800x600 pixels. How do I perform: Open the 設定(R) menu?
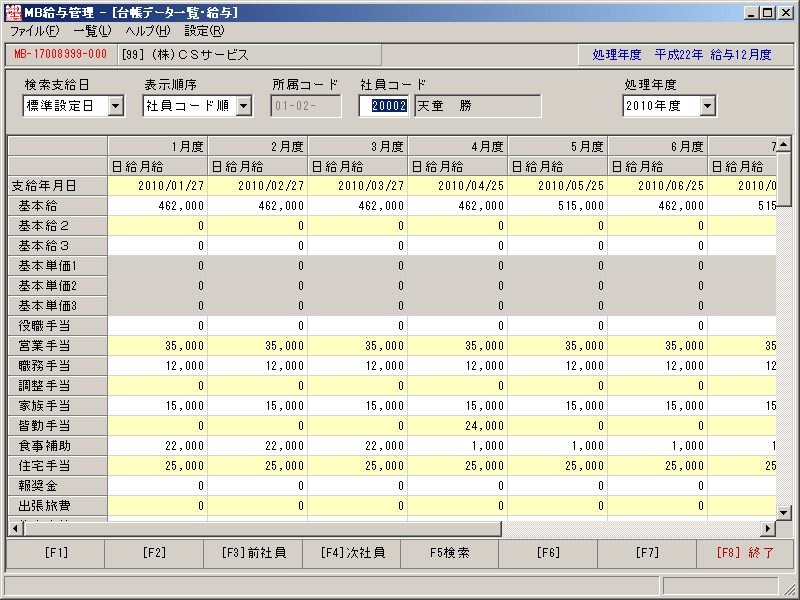(x=204, y=31)
